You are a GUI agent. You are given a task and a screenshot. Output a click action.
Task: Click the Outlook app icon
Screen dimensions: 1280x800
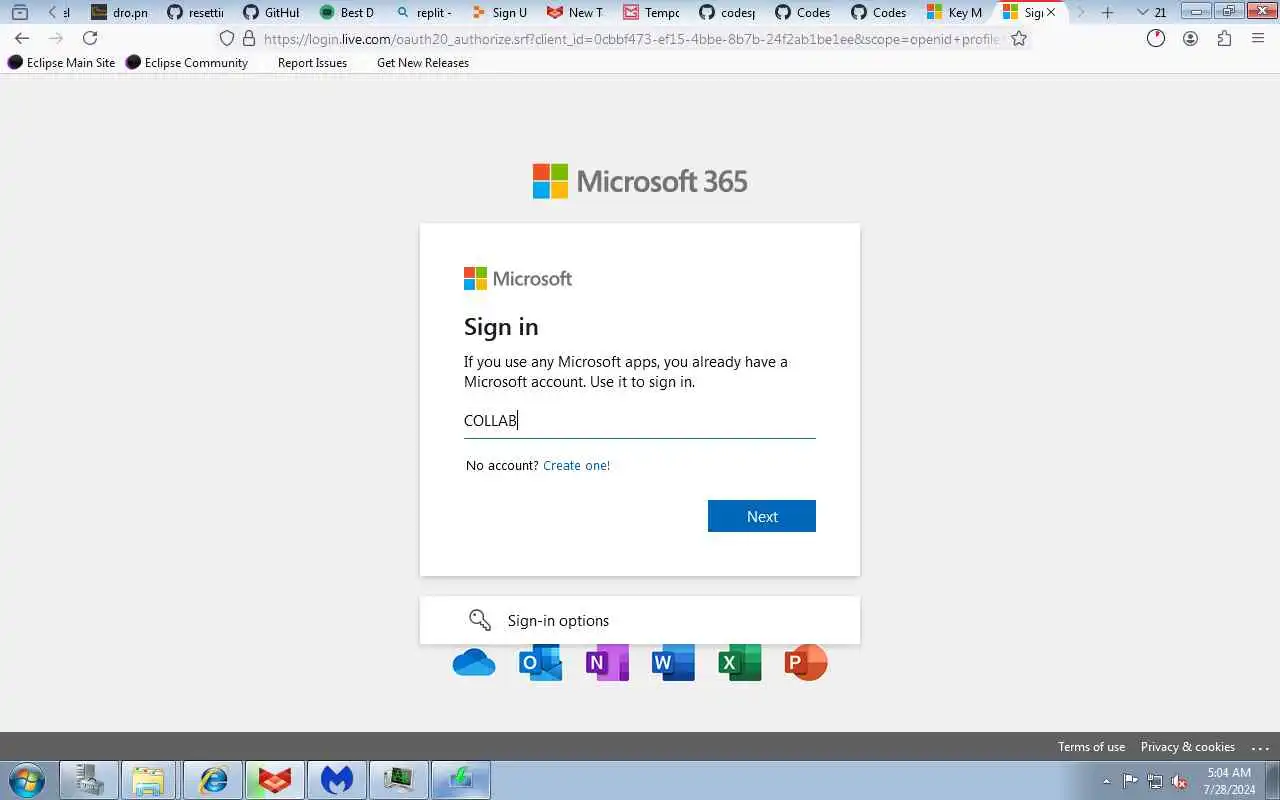click(540, 663)
